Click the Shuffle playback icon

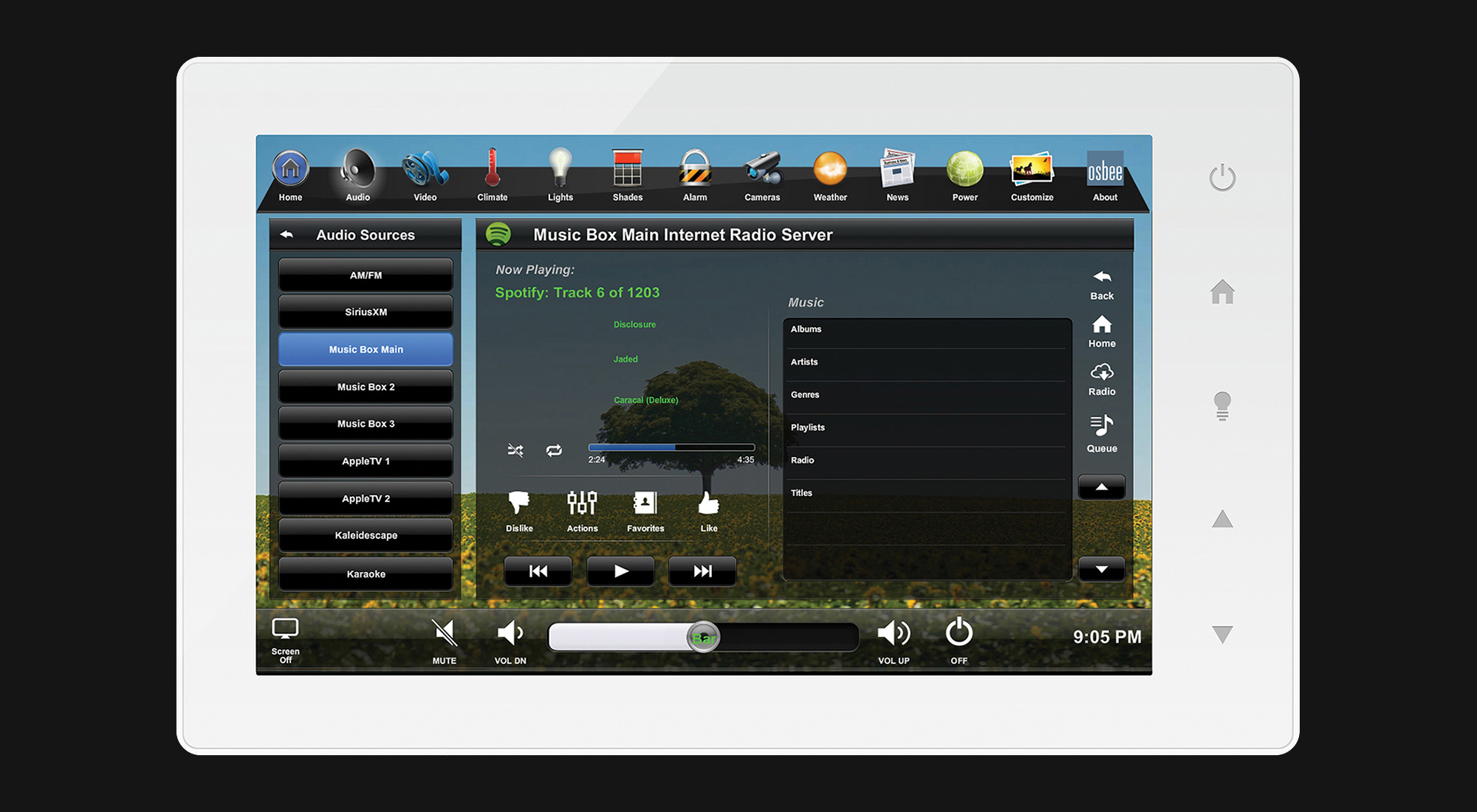517,450
